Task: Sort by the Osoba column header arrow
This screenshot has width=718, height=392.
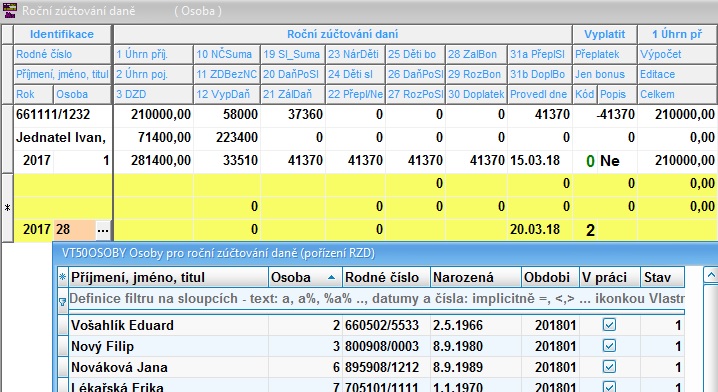Action: (x=332, y=278)
